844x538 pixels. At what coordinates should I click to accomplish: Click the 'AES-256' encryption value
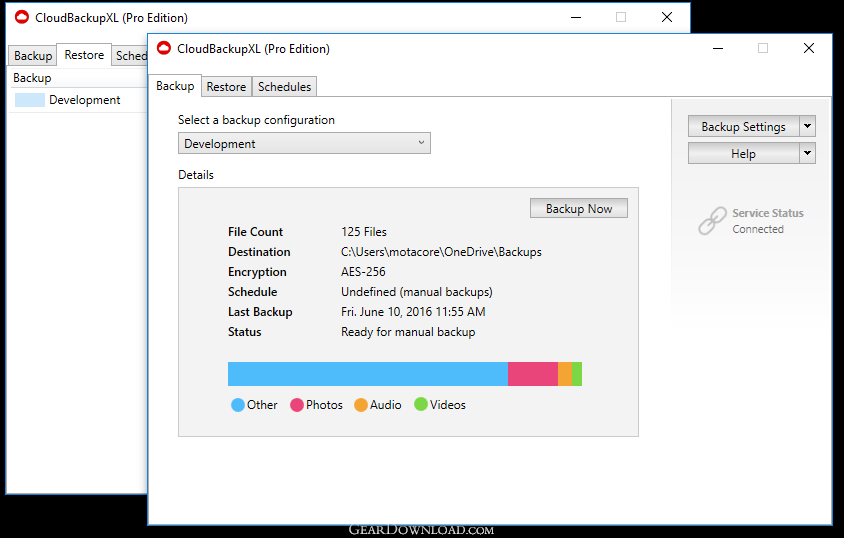[363, 272]
